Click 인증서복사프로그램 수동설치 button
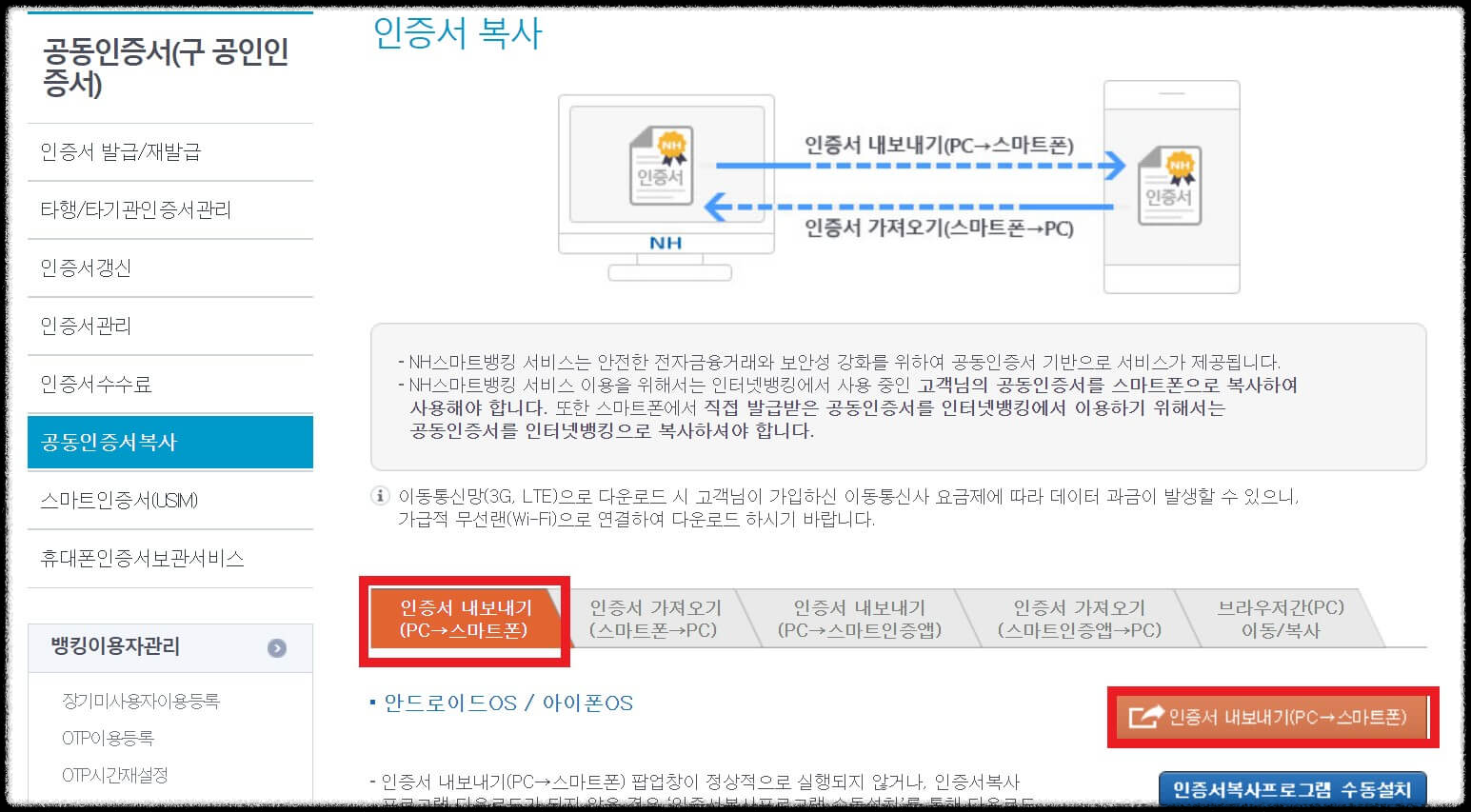The height and width of the screenshot is (812, 1471). [1292, 789]
